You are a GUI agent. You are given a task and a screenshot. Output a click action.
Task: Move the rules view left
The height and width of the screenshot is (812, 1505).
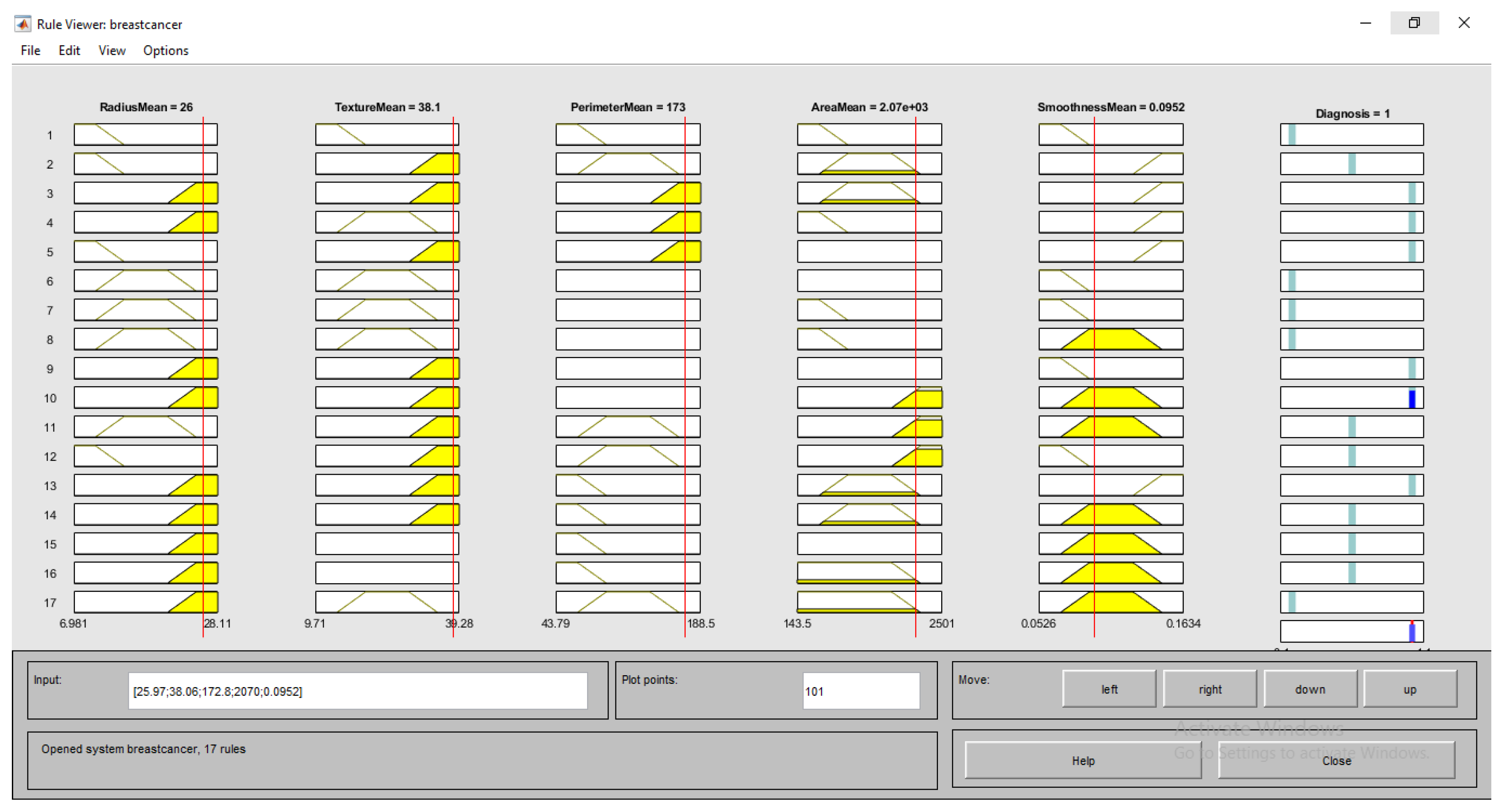pyautogui.click(x=1109, y=689)
